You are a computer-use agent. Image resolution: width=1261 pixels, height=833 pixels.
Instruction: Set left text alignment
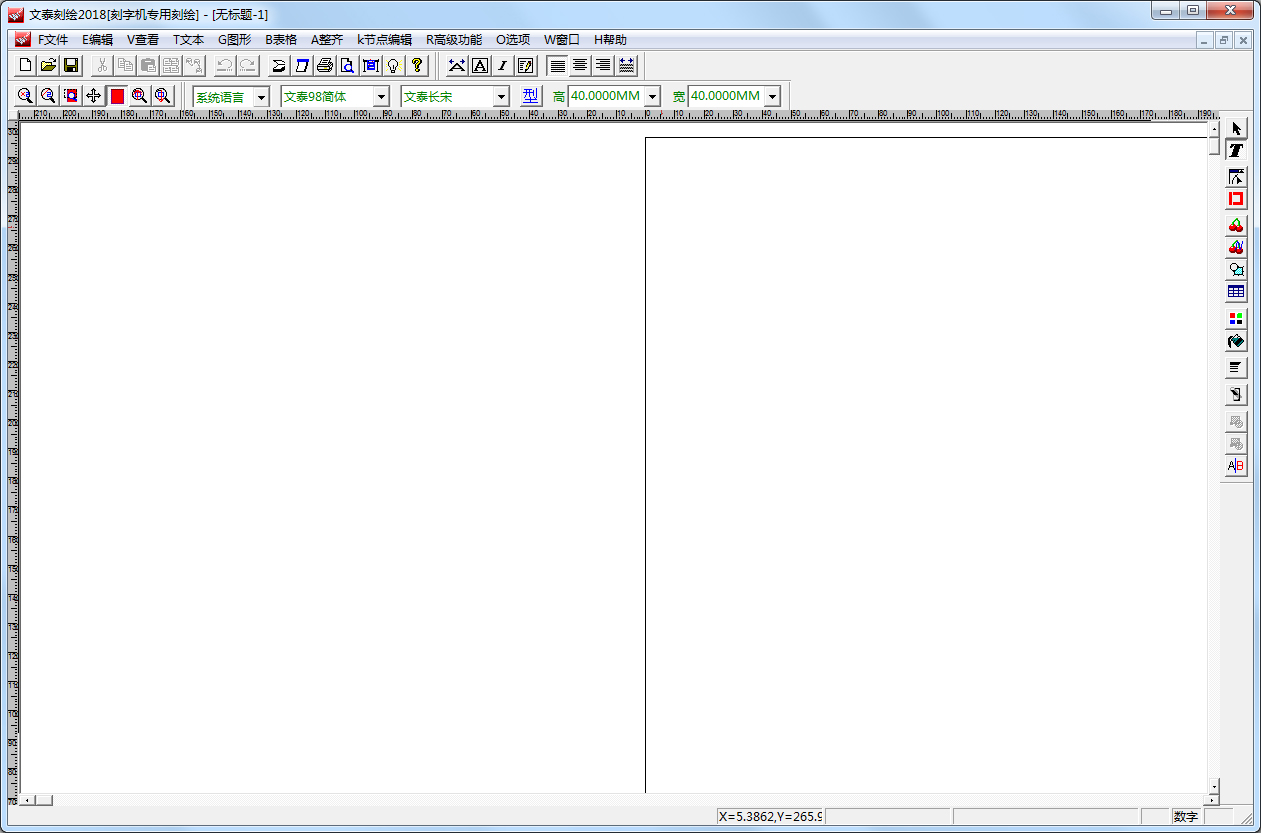coord(557,66)
